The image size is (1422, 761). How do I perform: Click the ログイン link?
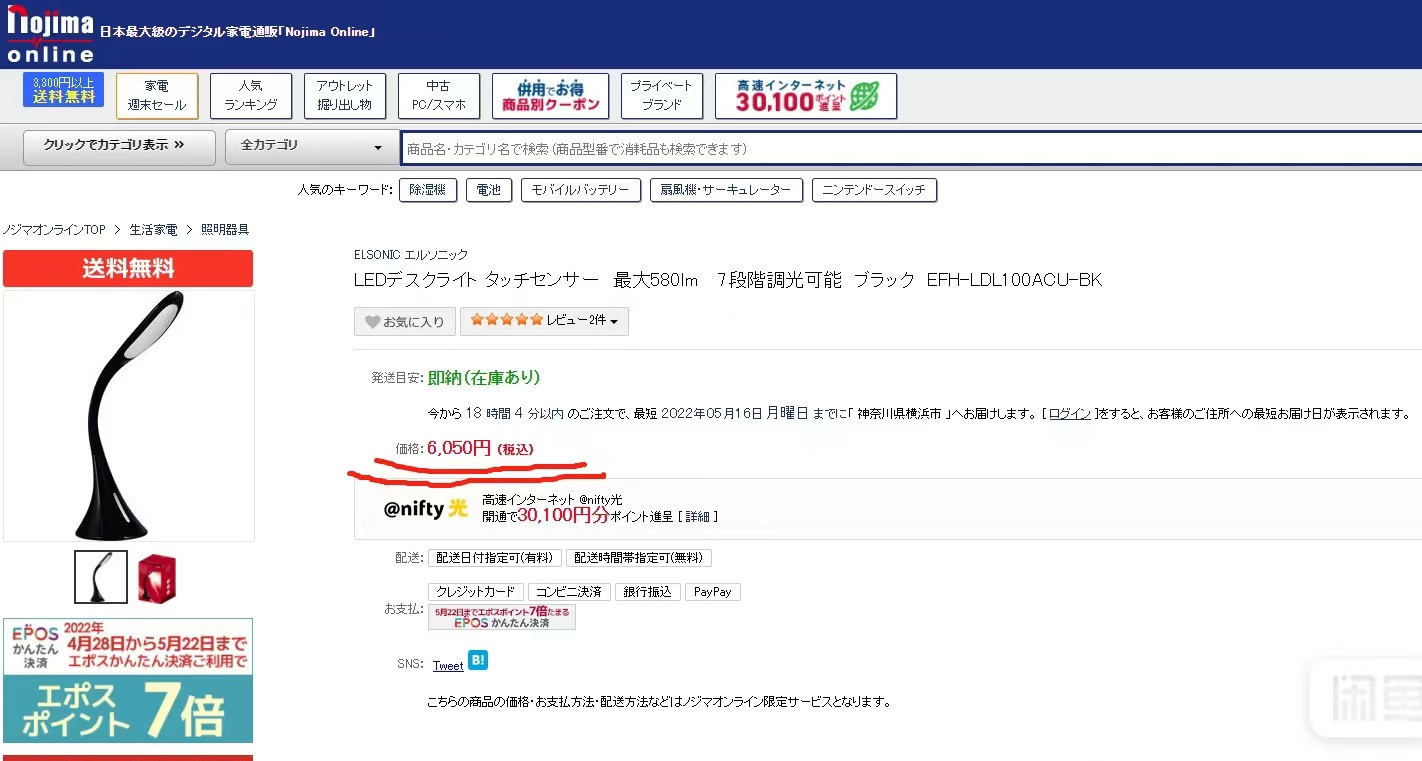coord(1070,413)
